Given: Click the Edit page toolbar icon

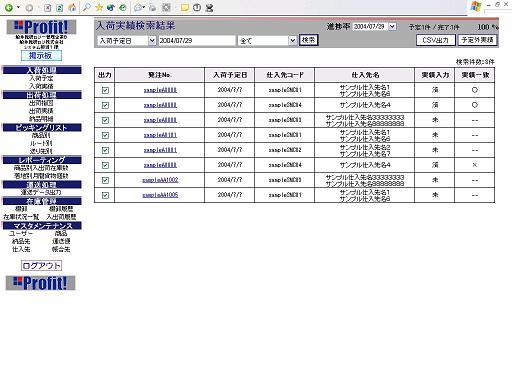Looking at the screenshot, I should click(166, 7).
